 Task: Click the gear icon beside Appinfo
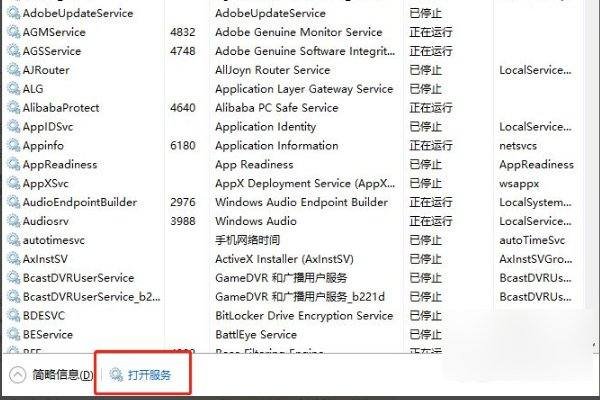click(x=12, y=146)
